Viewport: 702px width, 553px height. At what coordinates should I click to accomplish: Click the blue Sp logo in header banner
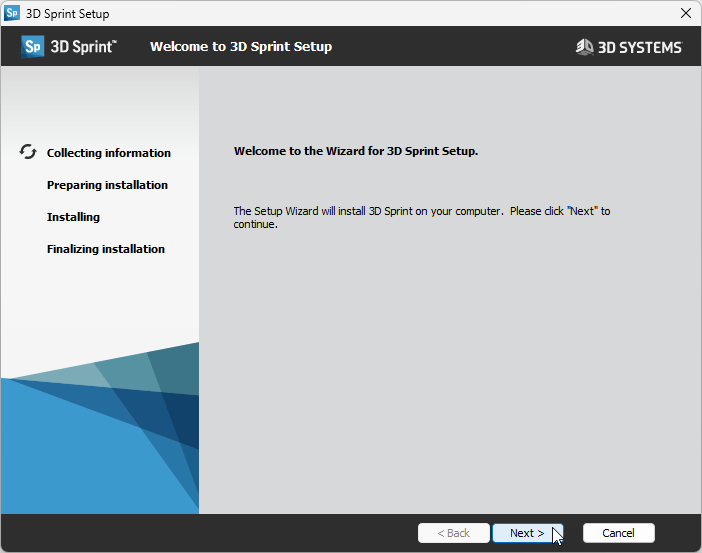(33, 47)
